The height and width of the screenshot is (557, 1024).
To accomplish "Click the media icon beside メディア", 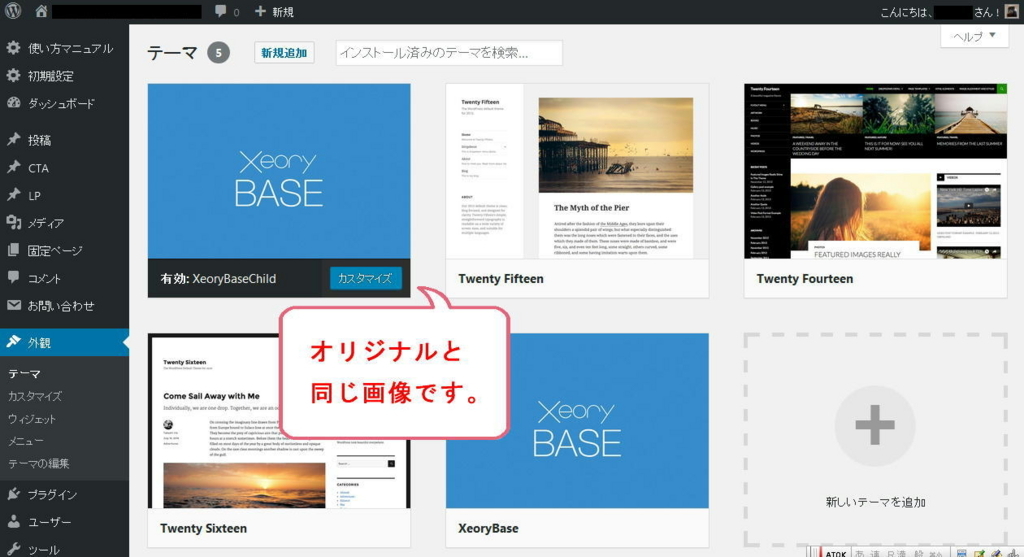I will (13, 222).
